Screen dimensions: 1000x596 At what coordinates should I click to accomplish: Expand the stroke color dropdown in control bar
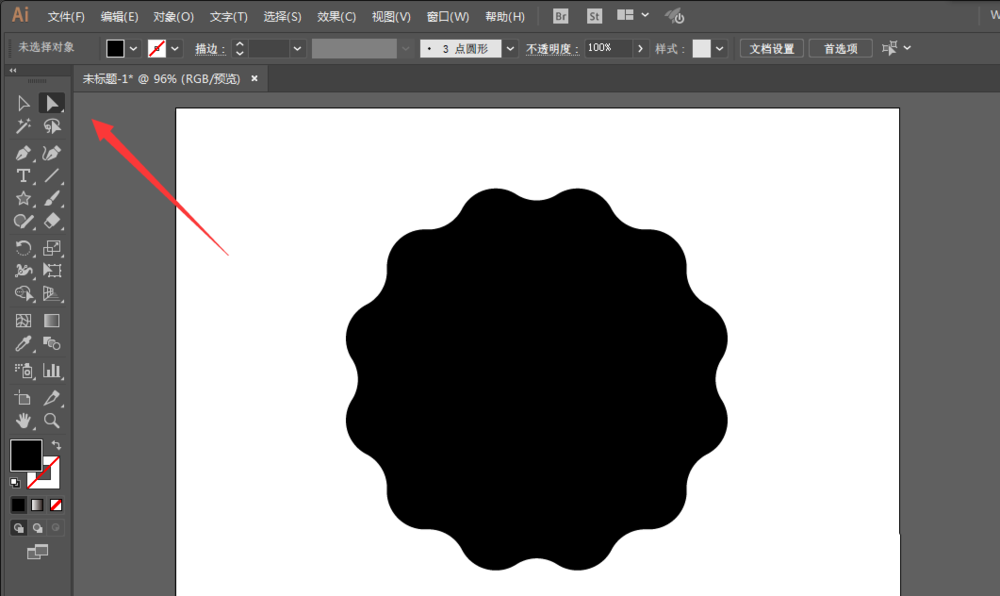click(x=175, y=48)
